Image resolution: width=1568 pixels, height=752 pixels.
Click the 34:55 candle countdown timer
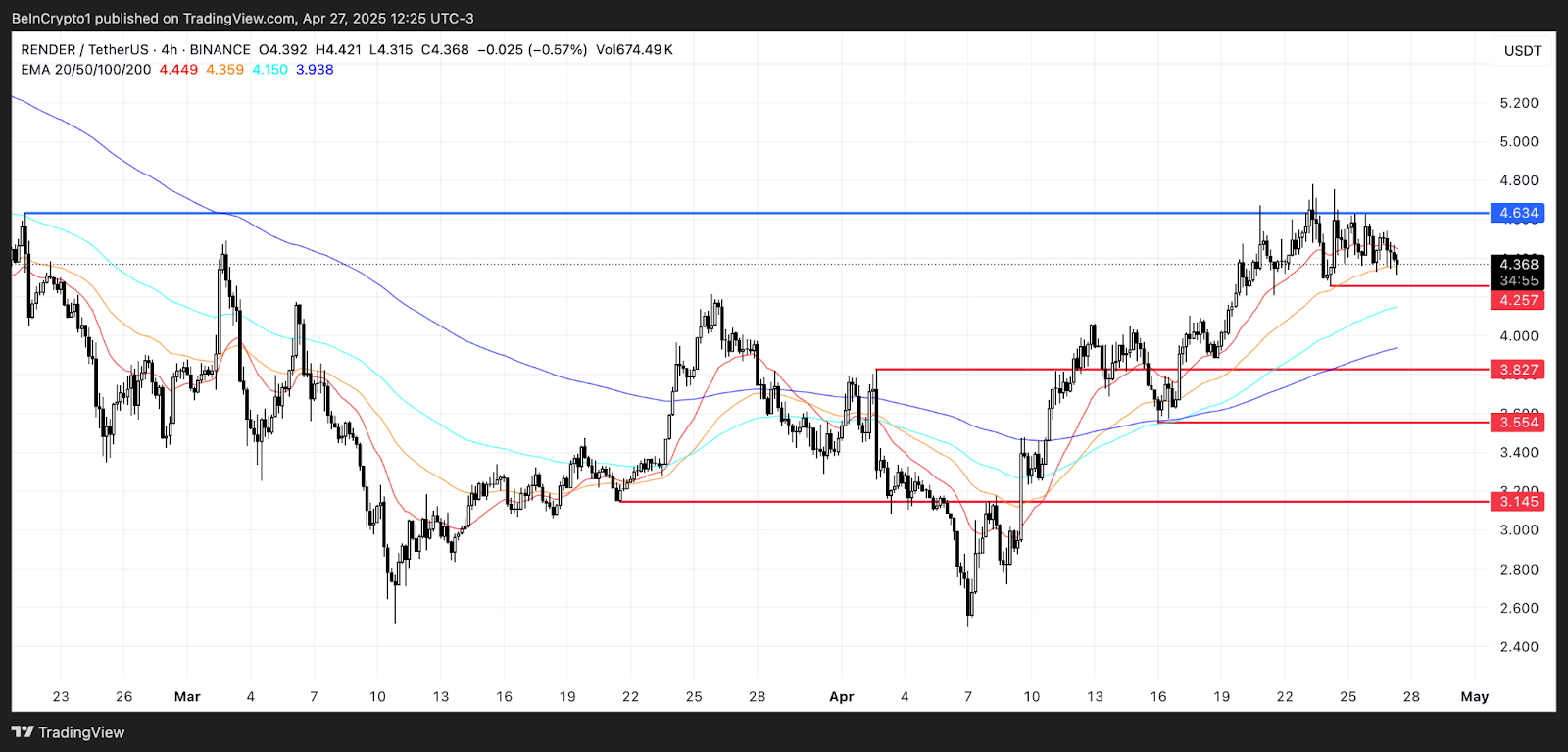(1517, 281)
